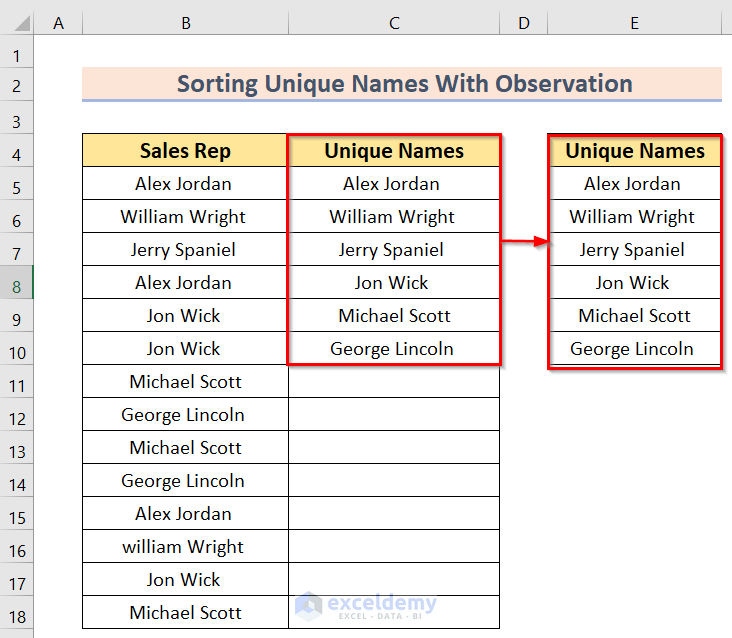Viewport: 732px width, 638px height.
Task: Select column C header
Action: coord(394,23)
